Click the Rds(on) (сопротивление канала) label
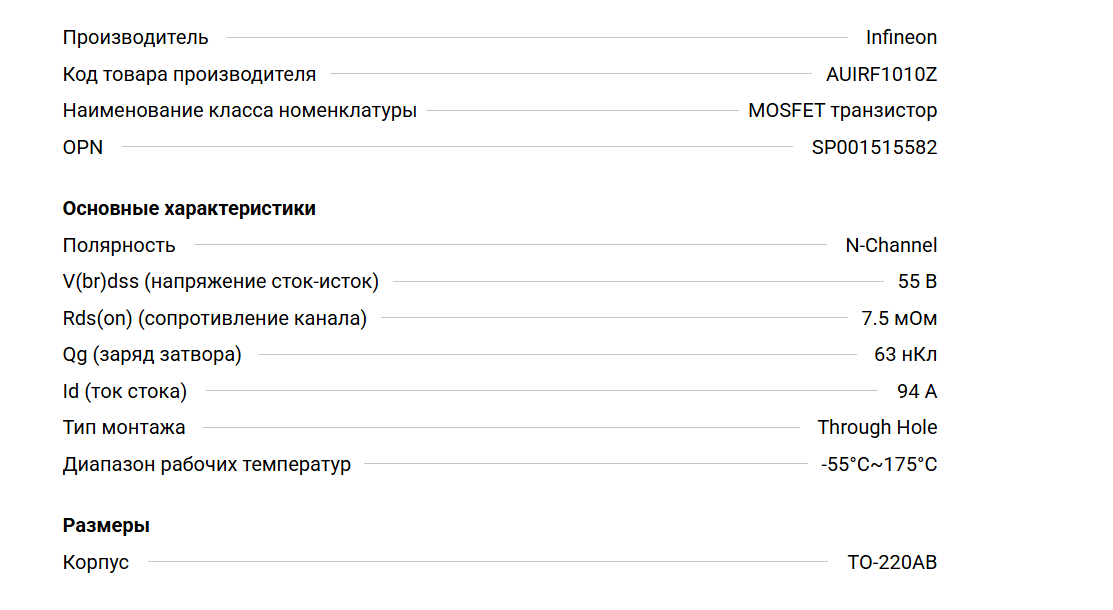1113x610 pixels. click(215, 319)
